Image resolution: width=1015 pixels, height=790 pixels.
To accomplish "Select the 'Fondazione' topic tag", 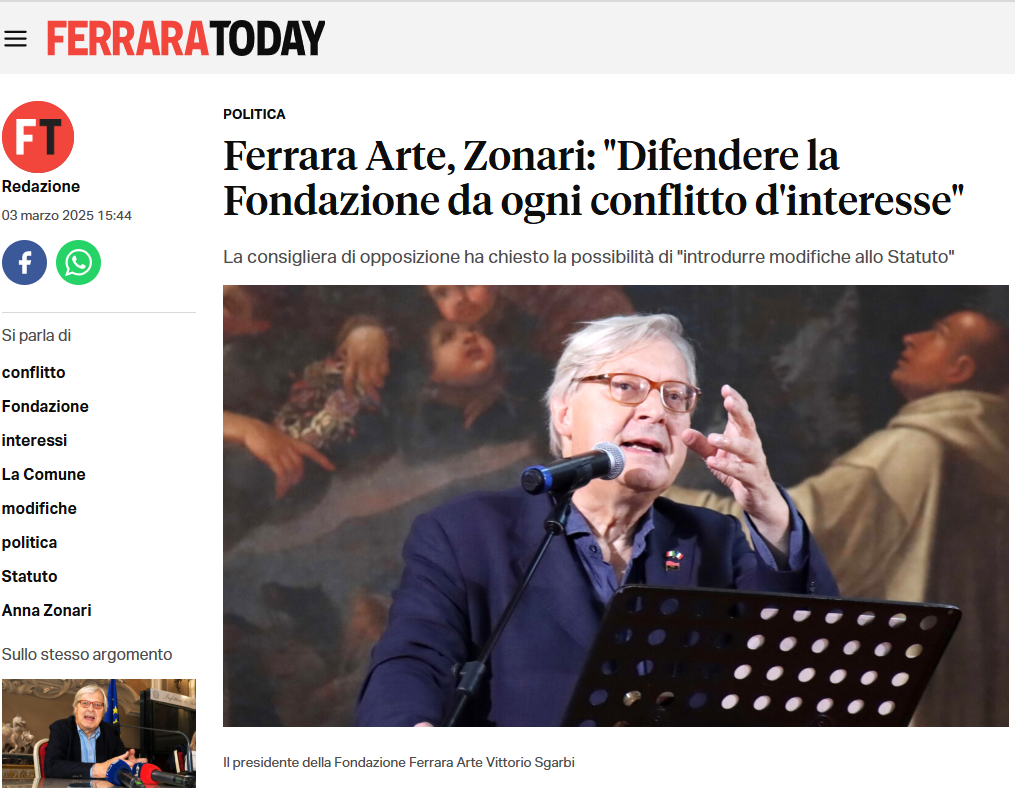I will (x=45, y=406).
